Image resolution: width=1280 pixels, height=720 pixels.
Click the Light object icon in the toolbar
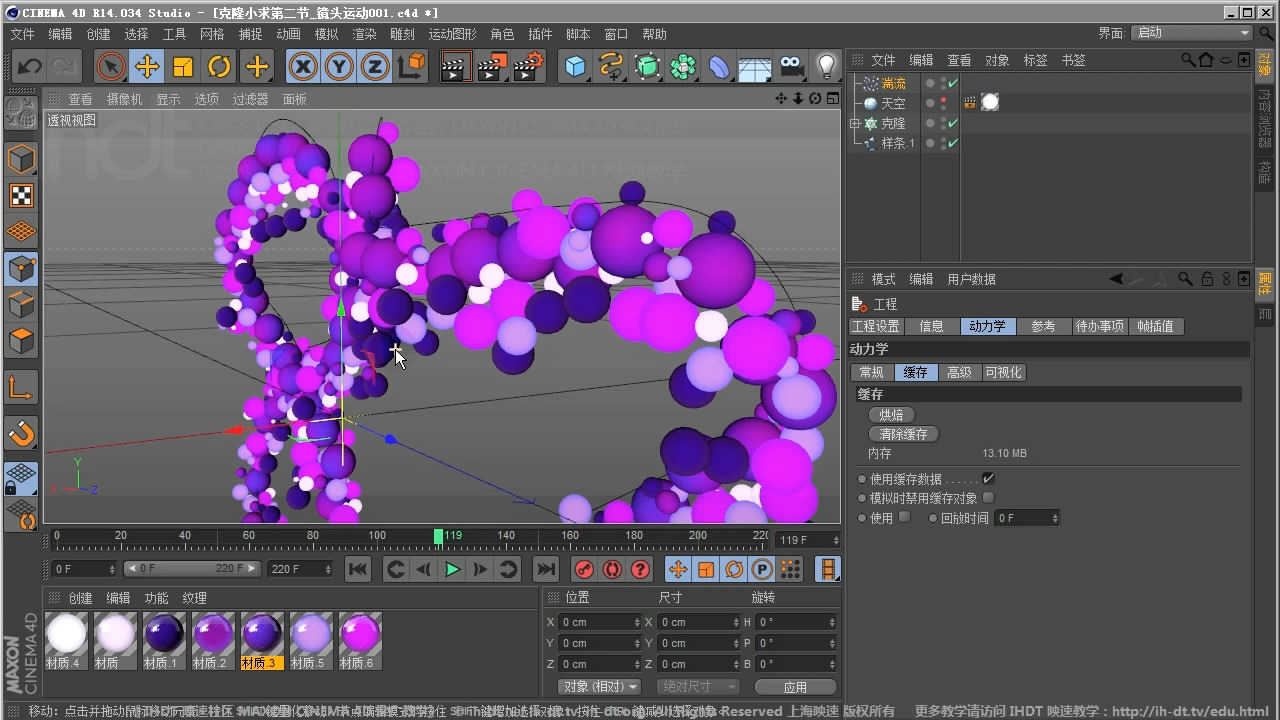pos(826,66)
